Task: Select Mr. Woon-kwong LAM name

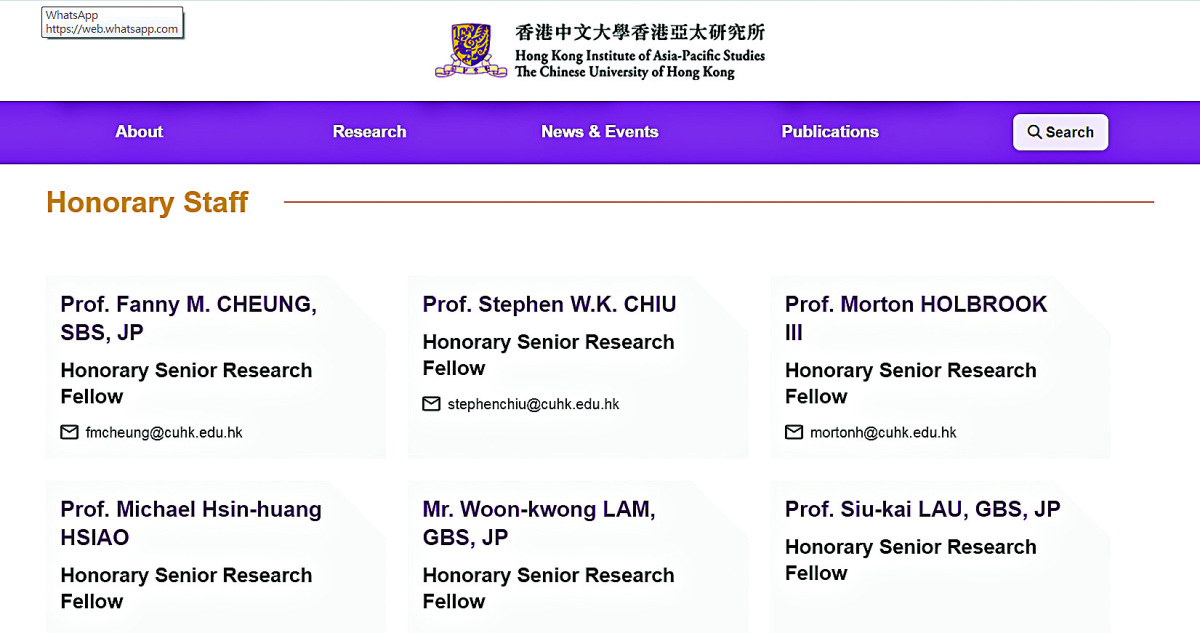Action: click(x=539, y=523)
